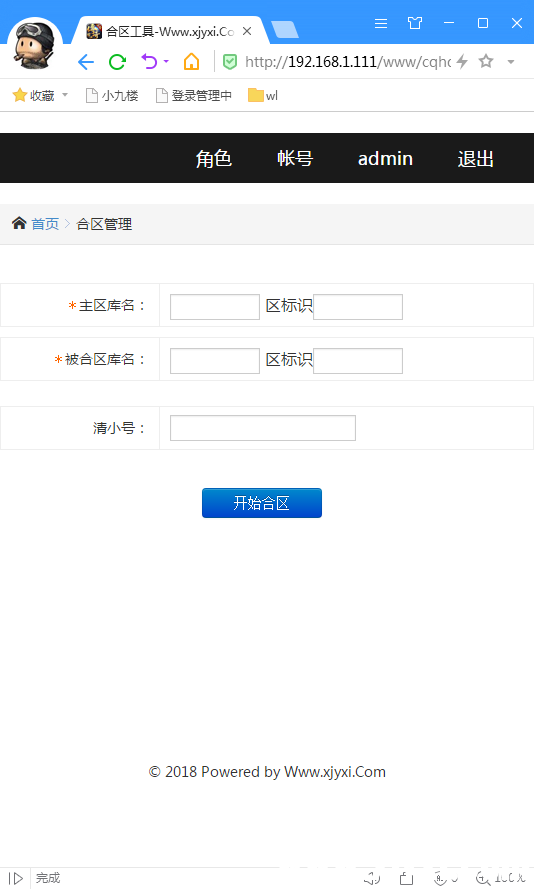
Task: Expand address bar dropdown arrow
Action: pyautogui.click(x=511, y=62)
